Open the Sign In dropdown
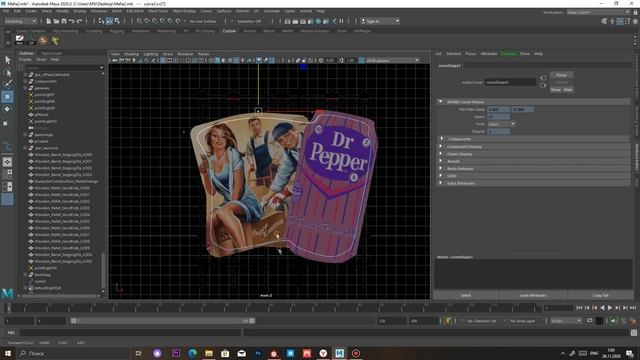Image resolution: width=640 pixels, height=360 pixels. (x=380, y=21)
